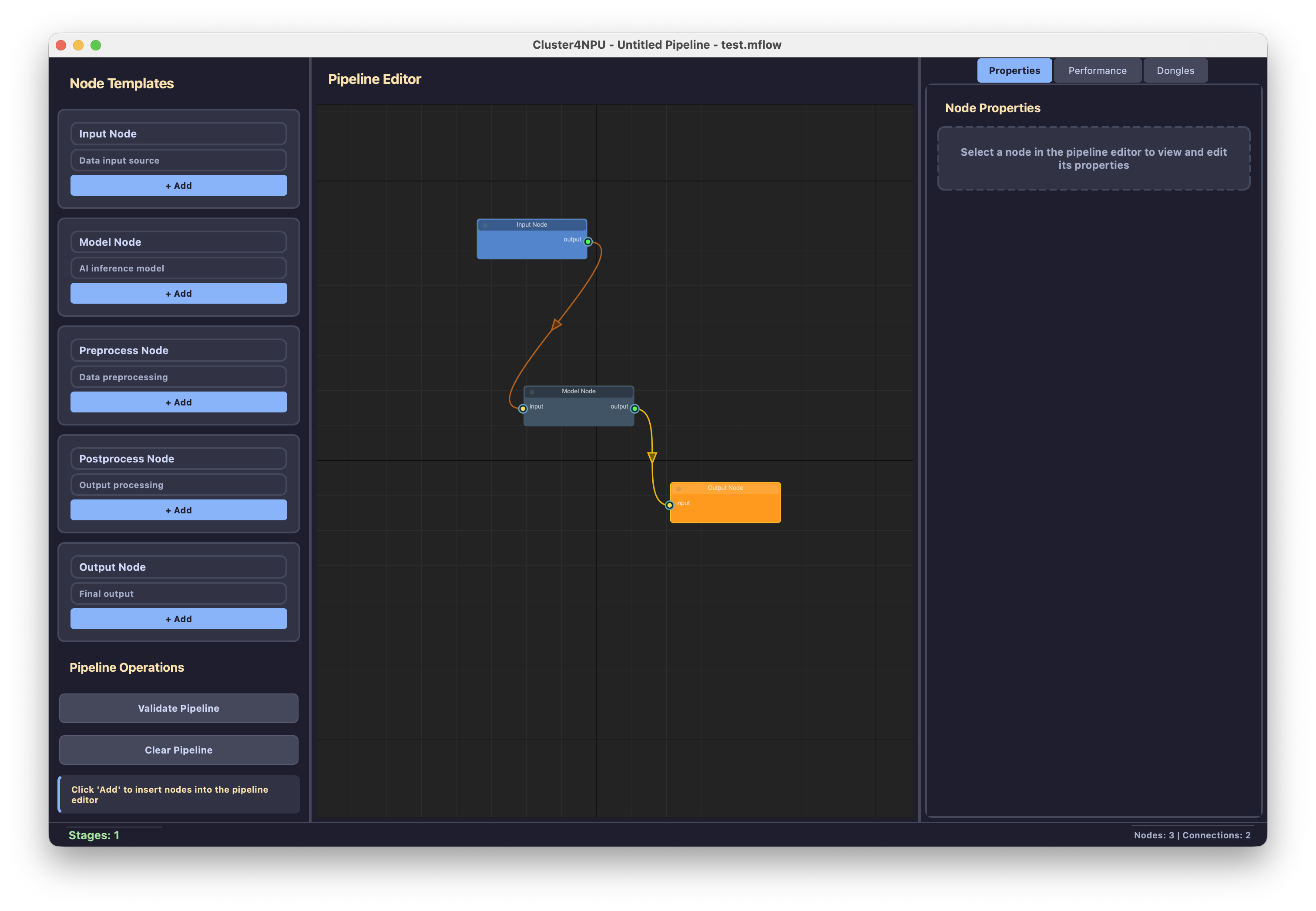
Task: Open the Dongles tab
Action: coord(1175,71)
